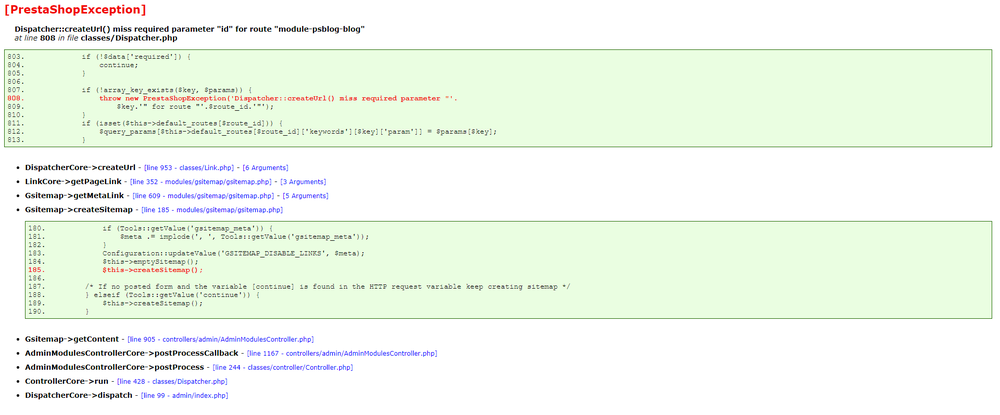The height and width of the screenshot is (415, 1000).
Task: Click code line 183 Configuration::updateValue
Action: pyautogui.click(x=233, y=253)
